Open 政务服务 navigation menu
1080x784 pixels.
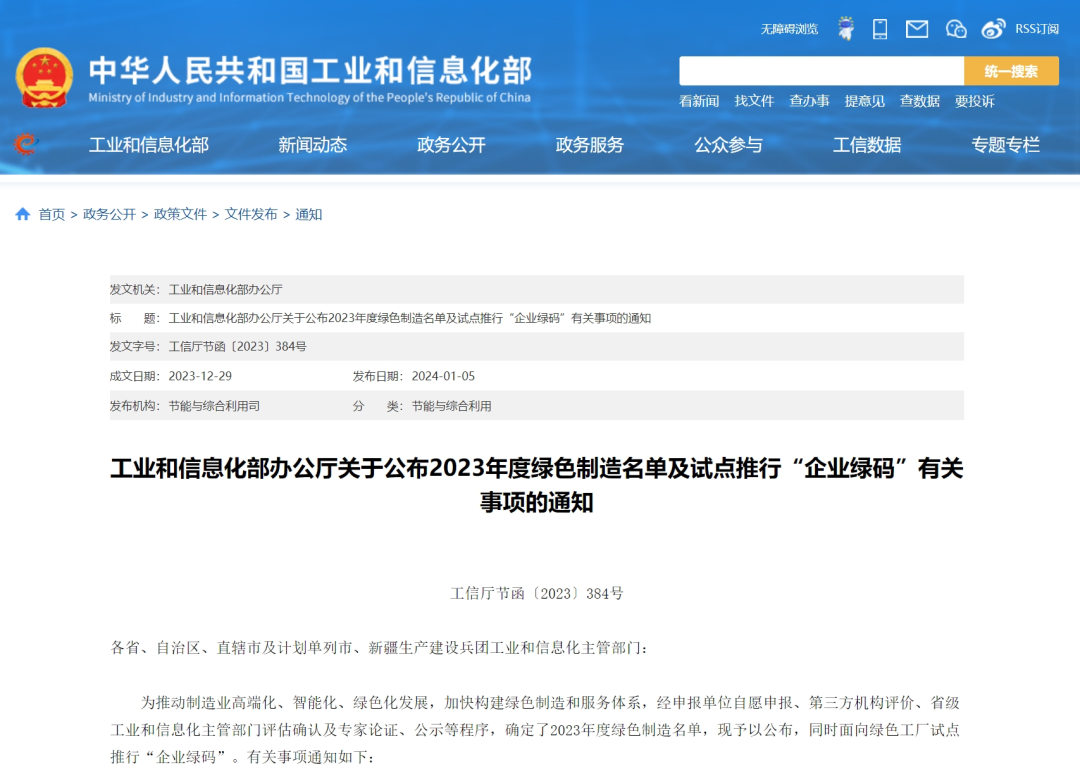click(x=590, y=145)
